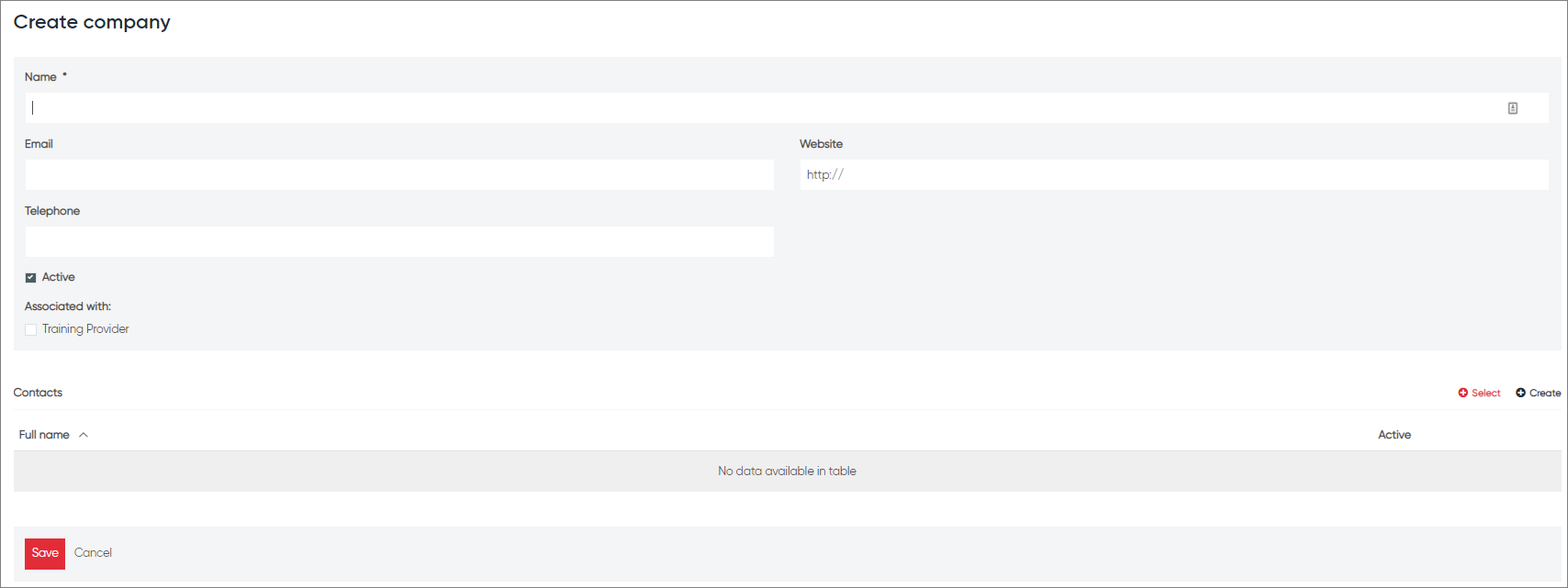Click the 'Contacts' section heading
This screenshot has width=1568, height=588.
[x=38, y=393]
